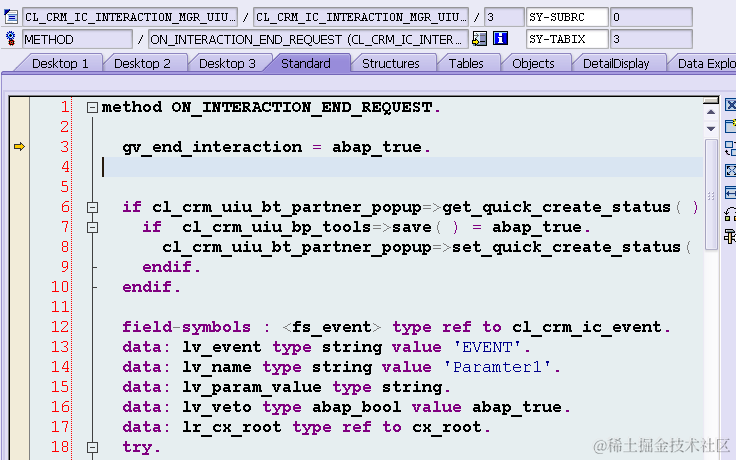This screenshot has height=460, width=736.
Task: Switch to the Desktop 1 tab
Action: [x=60, y=63]
